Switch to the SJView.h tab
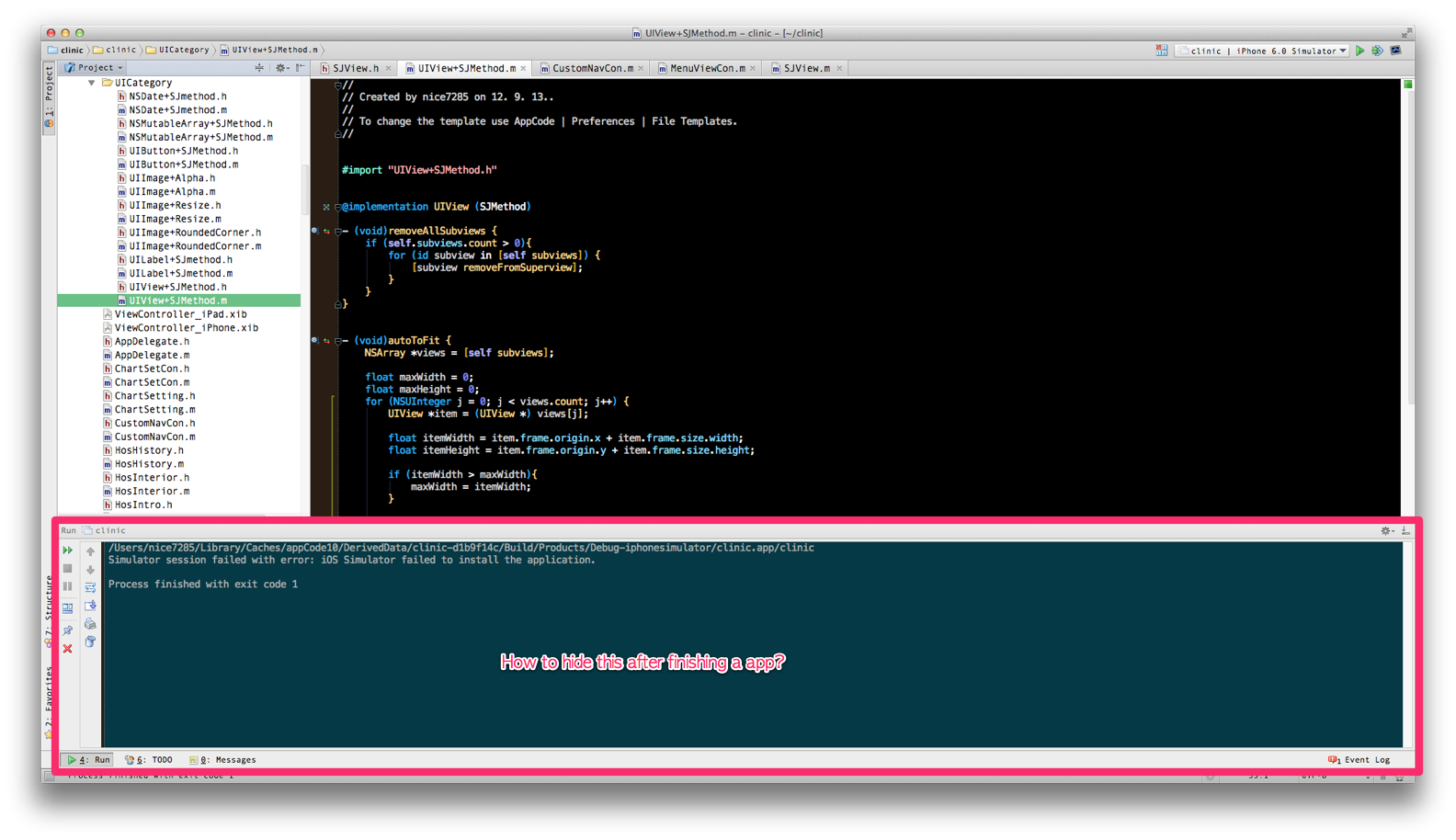 click(x=355, y=68)
